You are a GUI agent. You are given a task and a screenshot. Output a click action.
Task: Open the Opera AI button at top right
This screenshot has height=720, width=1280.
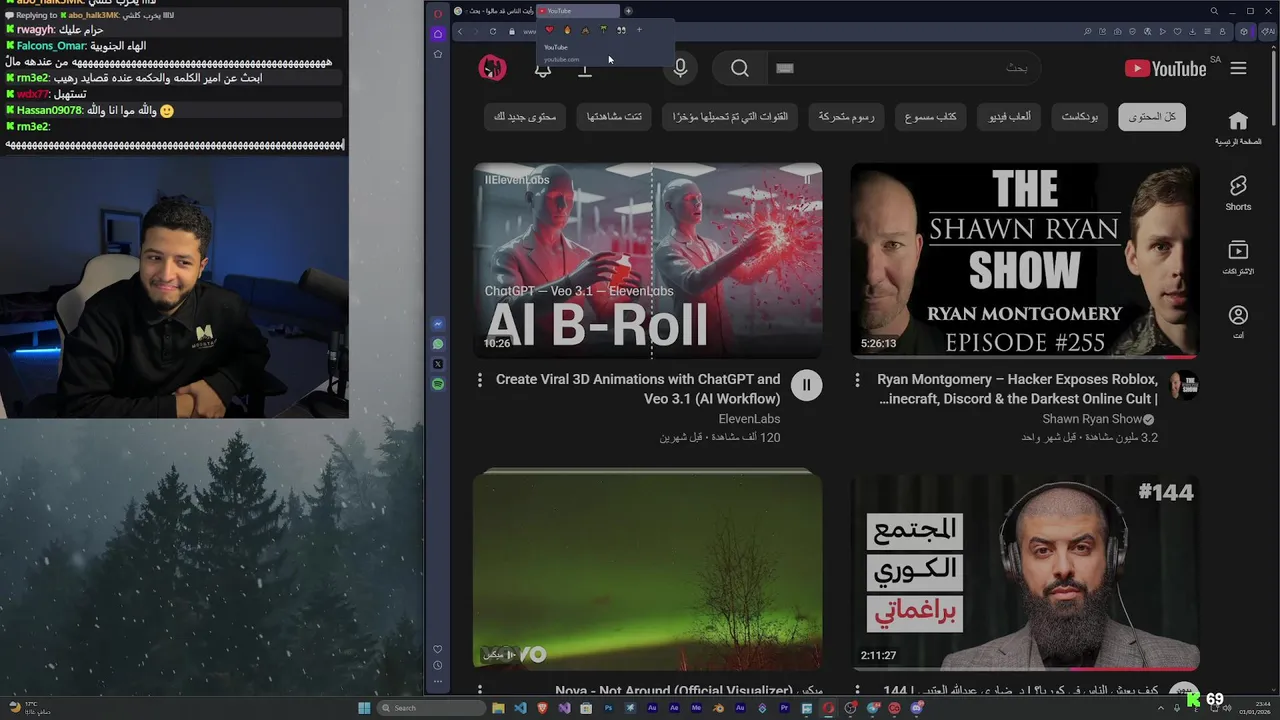point(1268,31)
